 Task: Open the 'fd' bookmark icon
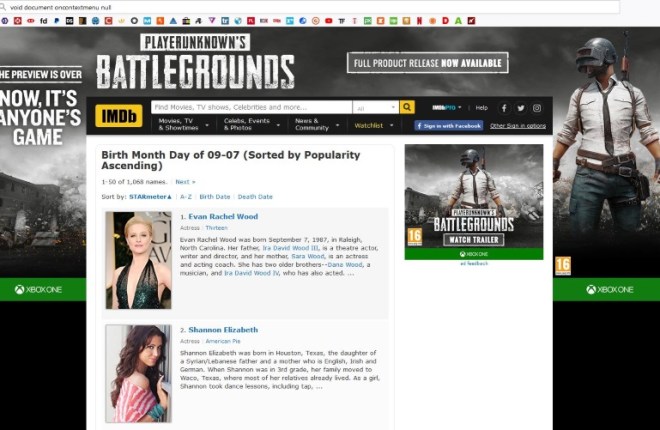(43, 21)
